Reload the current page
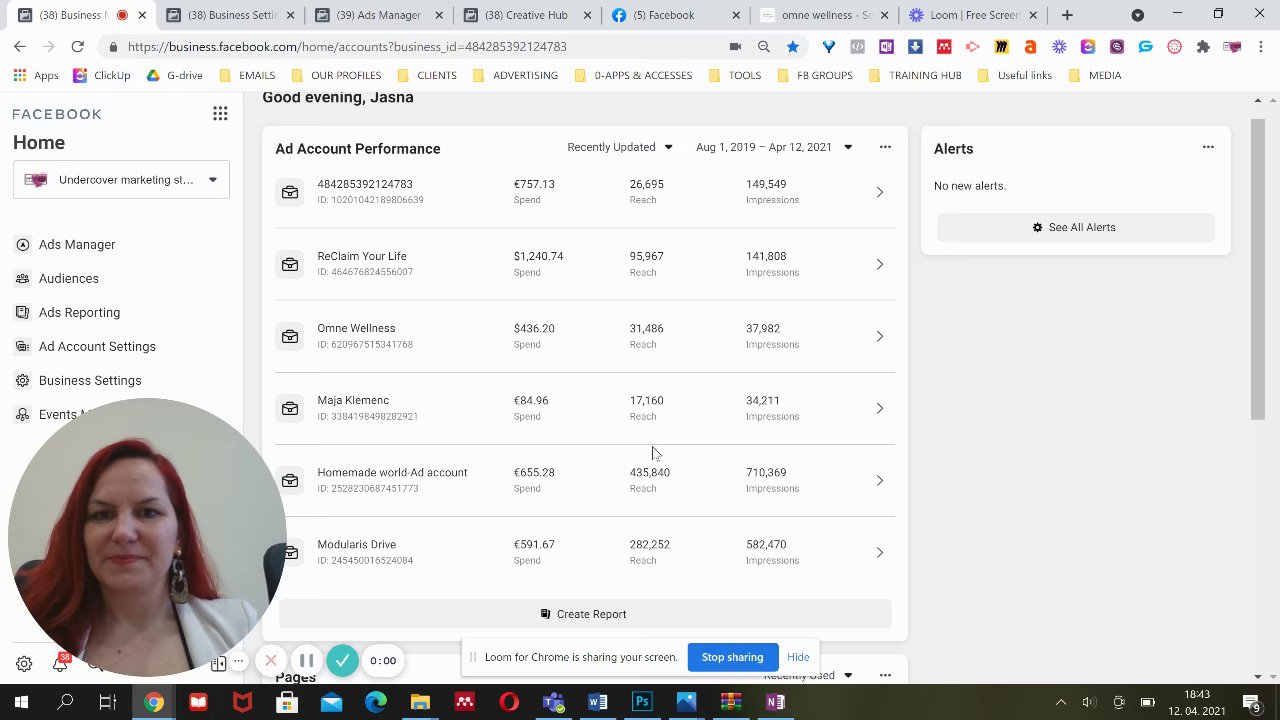 click(x=77, y=47)
